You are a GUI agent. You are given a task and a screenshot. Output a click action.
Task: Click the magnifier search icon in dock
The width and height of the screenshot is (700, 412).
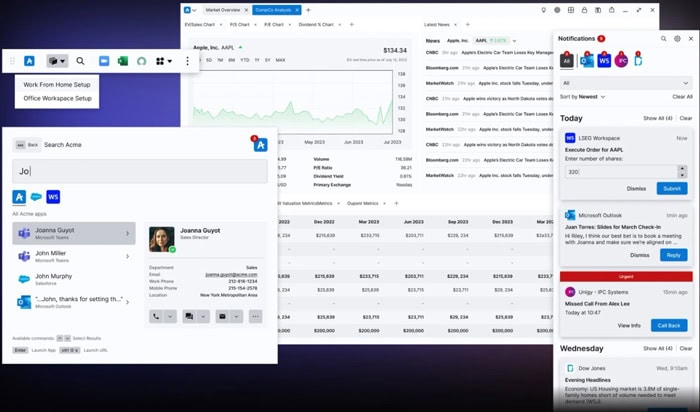click(x=80, y=61)
